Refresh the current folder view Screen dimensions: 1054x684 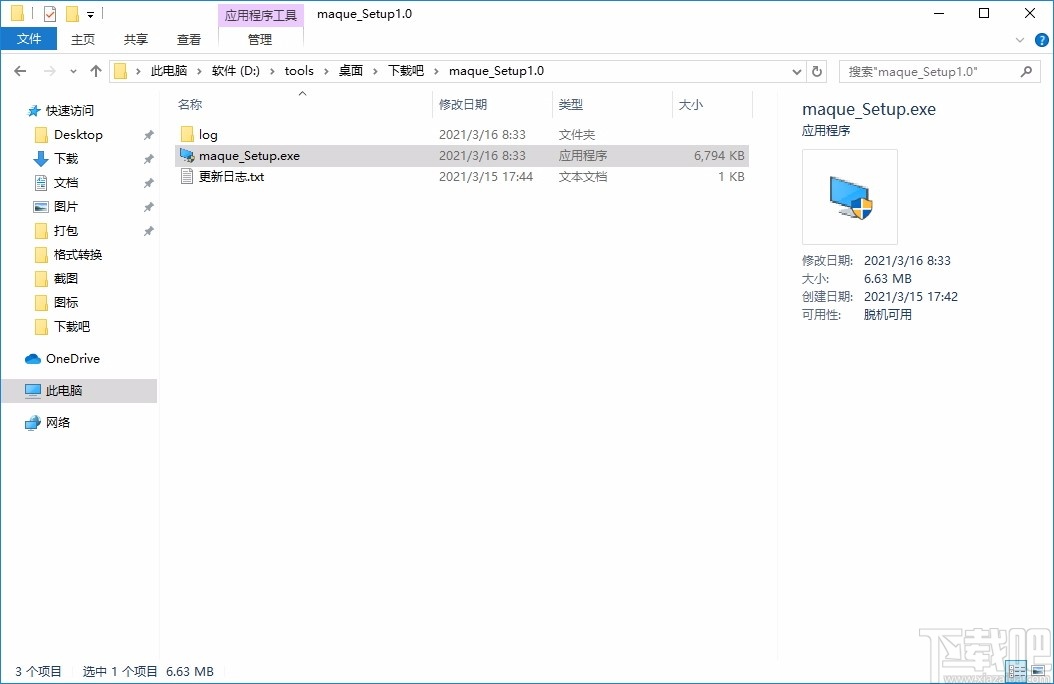pyautogui.click(x=816, y=71)
